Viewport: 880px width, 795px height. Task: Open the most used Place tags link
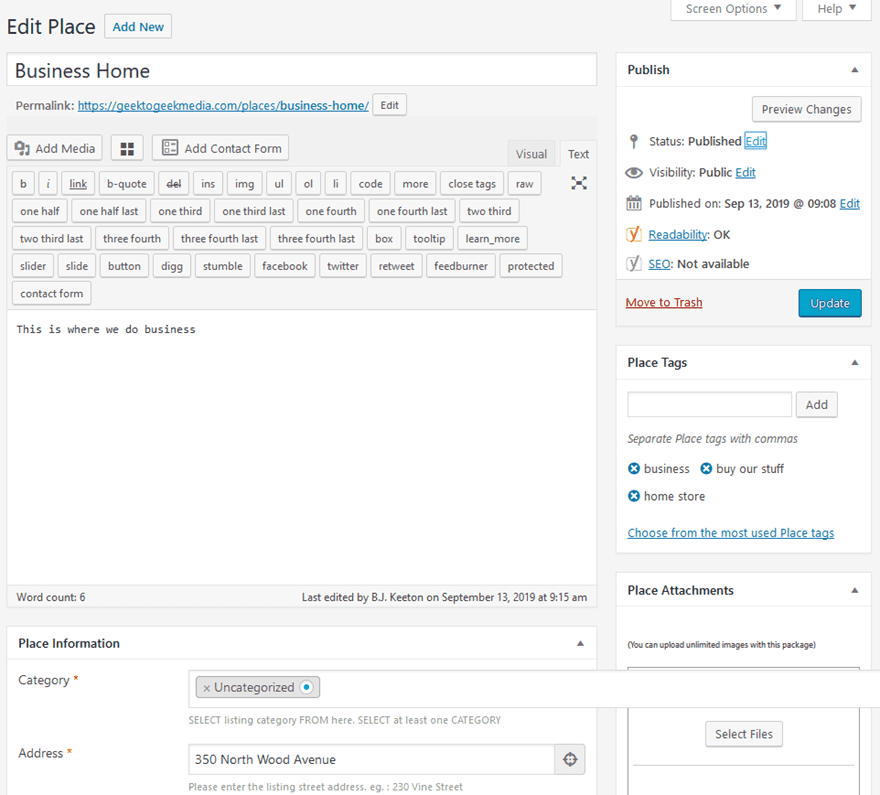730,532
